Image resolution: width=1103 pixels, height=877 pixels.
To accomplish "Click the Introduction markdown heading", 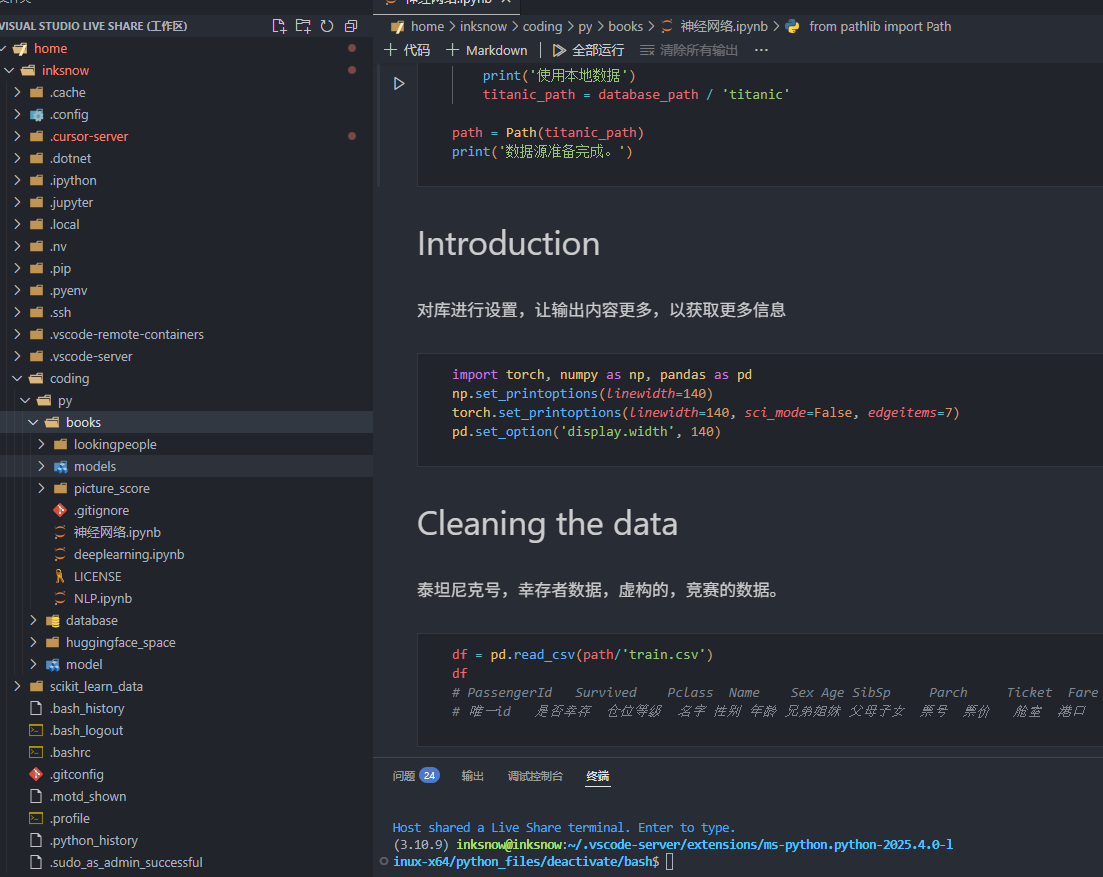I will (x=509, y=244).
